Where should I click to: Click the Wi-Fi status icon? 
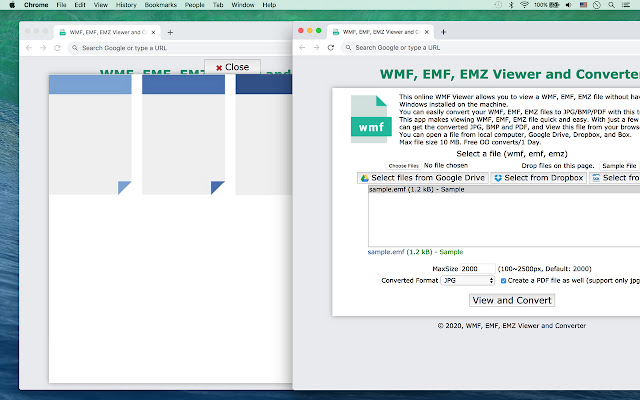tap(524, 5)
